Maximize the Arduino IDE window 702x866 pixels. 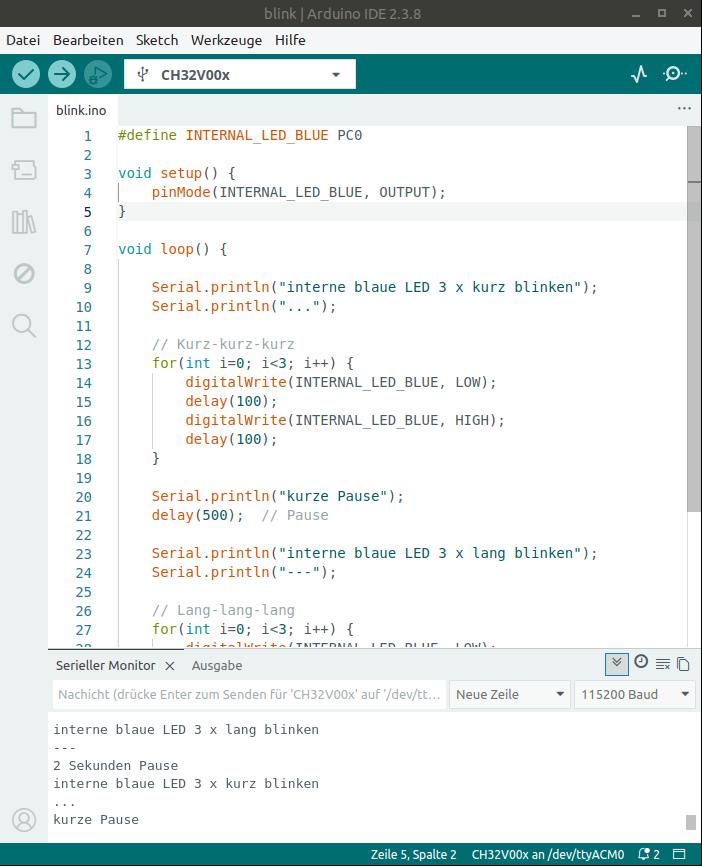click(662, 13)
